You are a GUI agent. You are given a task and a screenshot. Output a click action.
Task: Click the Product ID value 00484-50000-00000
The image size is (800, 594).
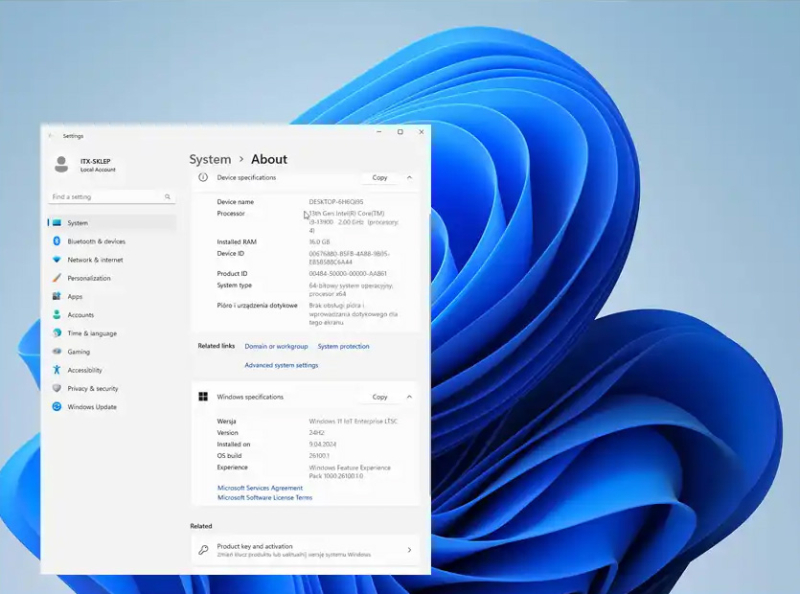coord(347,274)
